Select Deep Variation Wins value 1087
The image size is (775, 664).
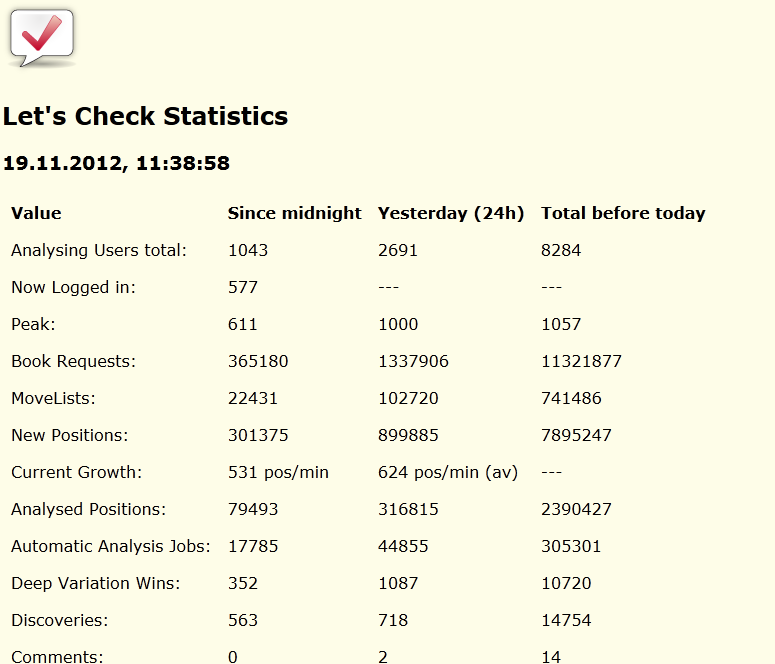coord(398,583)
